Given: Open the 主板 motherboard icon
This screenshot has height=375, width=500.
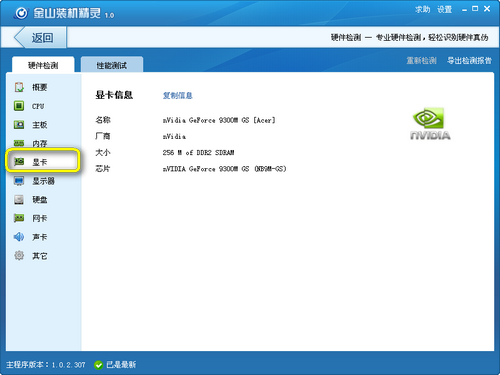Looking at the screenshot, I should pyautogui.click(x=19, y=125).
